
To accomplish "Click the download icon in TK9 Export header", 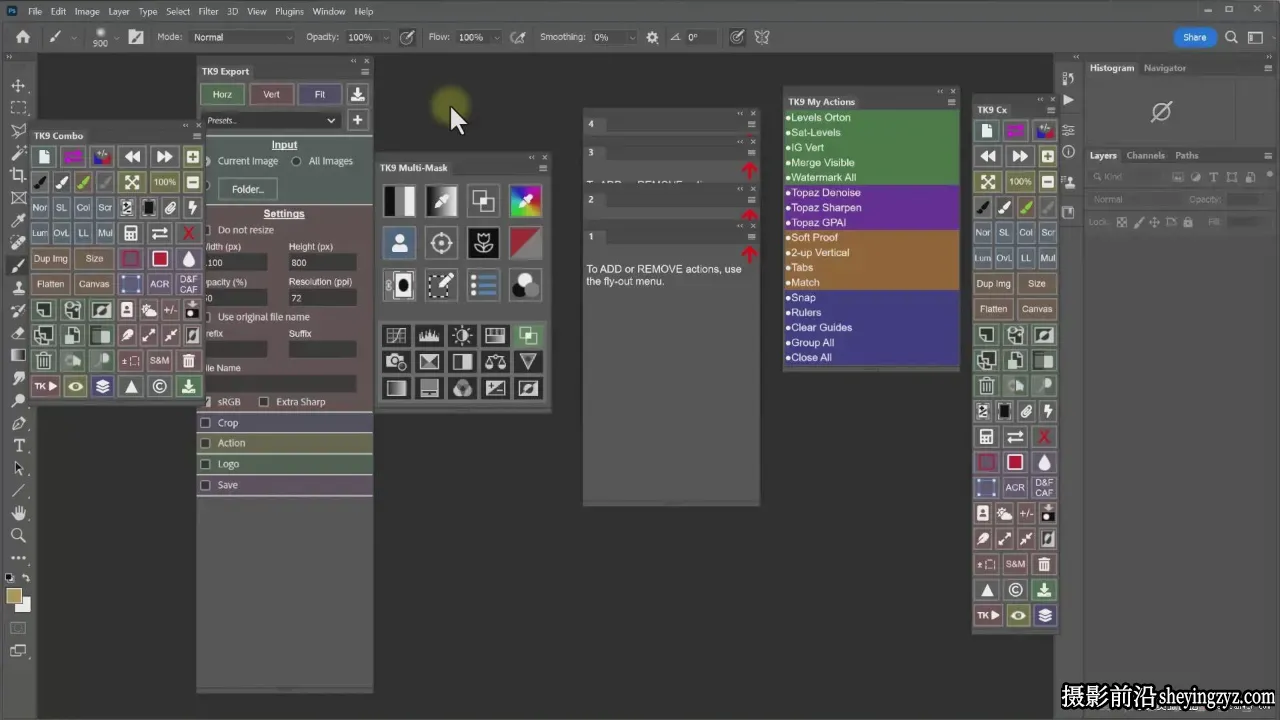I will (357, 94).
